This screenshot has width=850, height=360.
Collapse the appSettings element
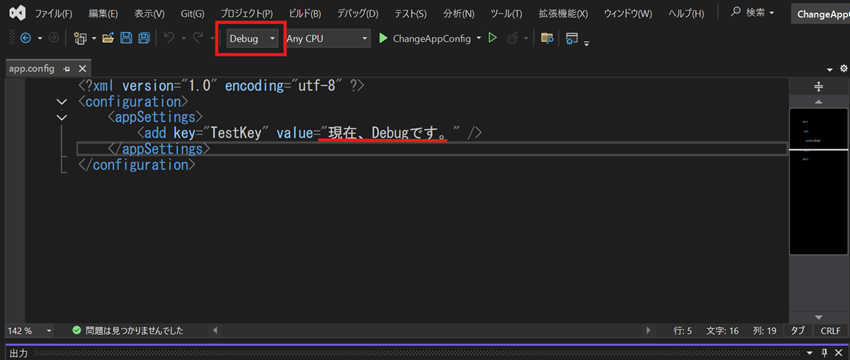pyautogui.click(x=62, y=117)
